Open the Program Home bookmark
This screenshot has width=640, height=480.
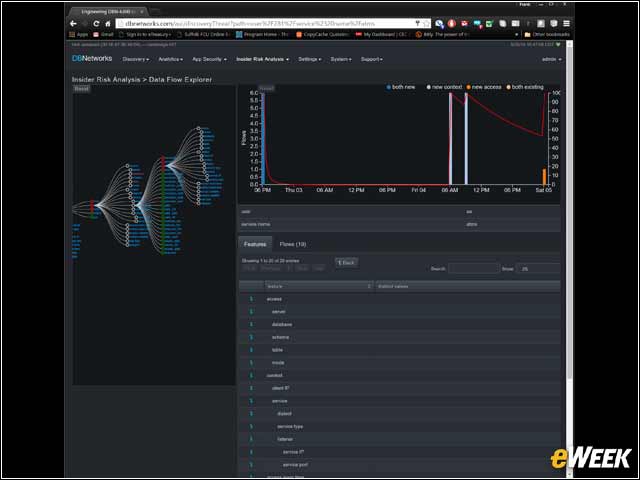click(x=262, y=35)
